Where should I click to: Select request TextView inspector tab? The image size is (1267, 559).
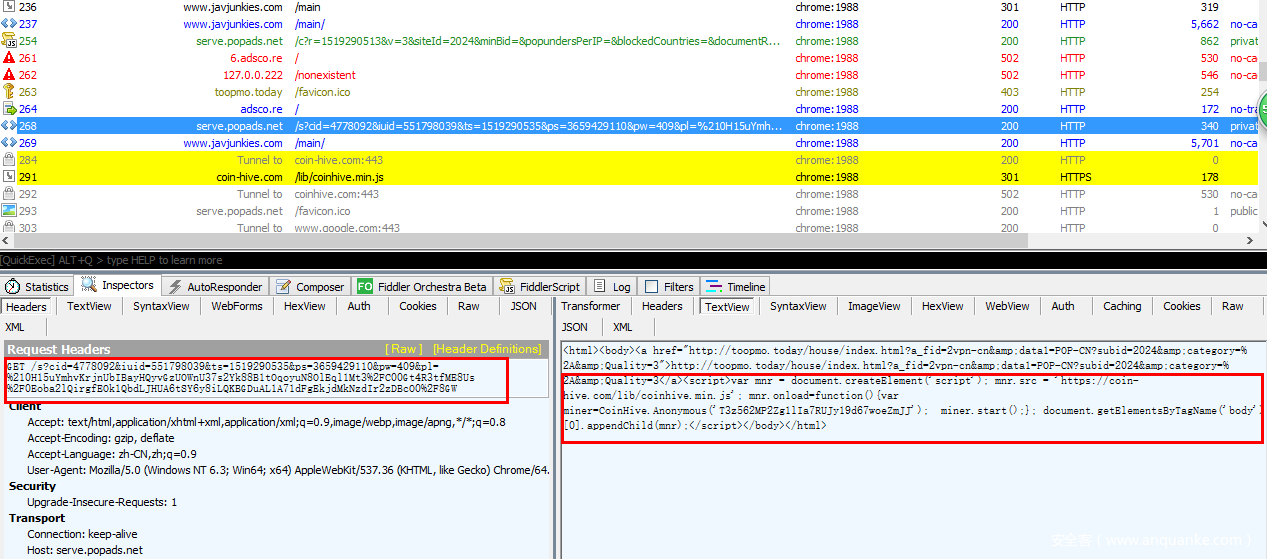90,306
